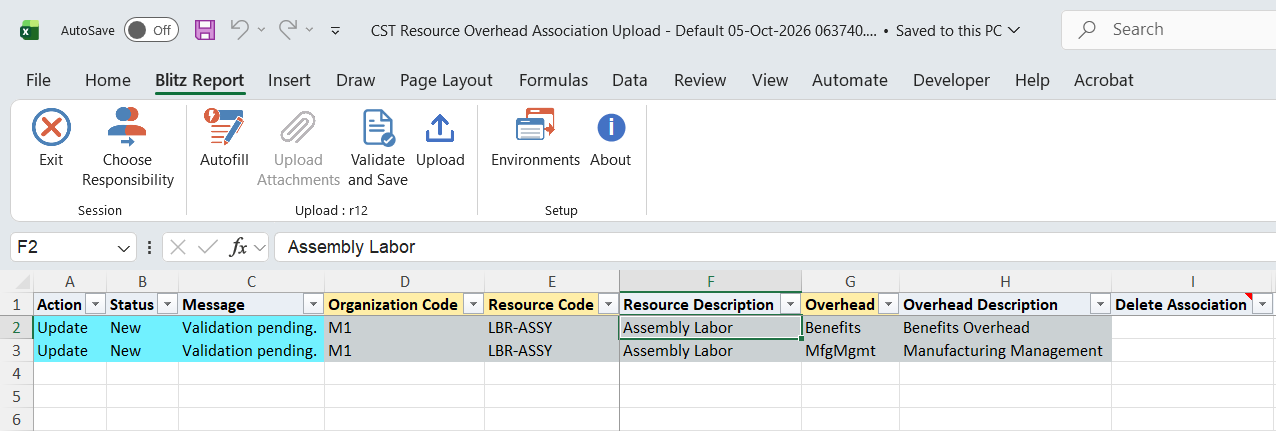Switch to the Insert tab

coord(289,80)
